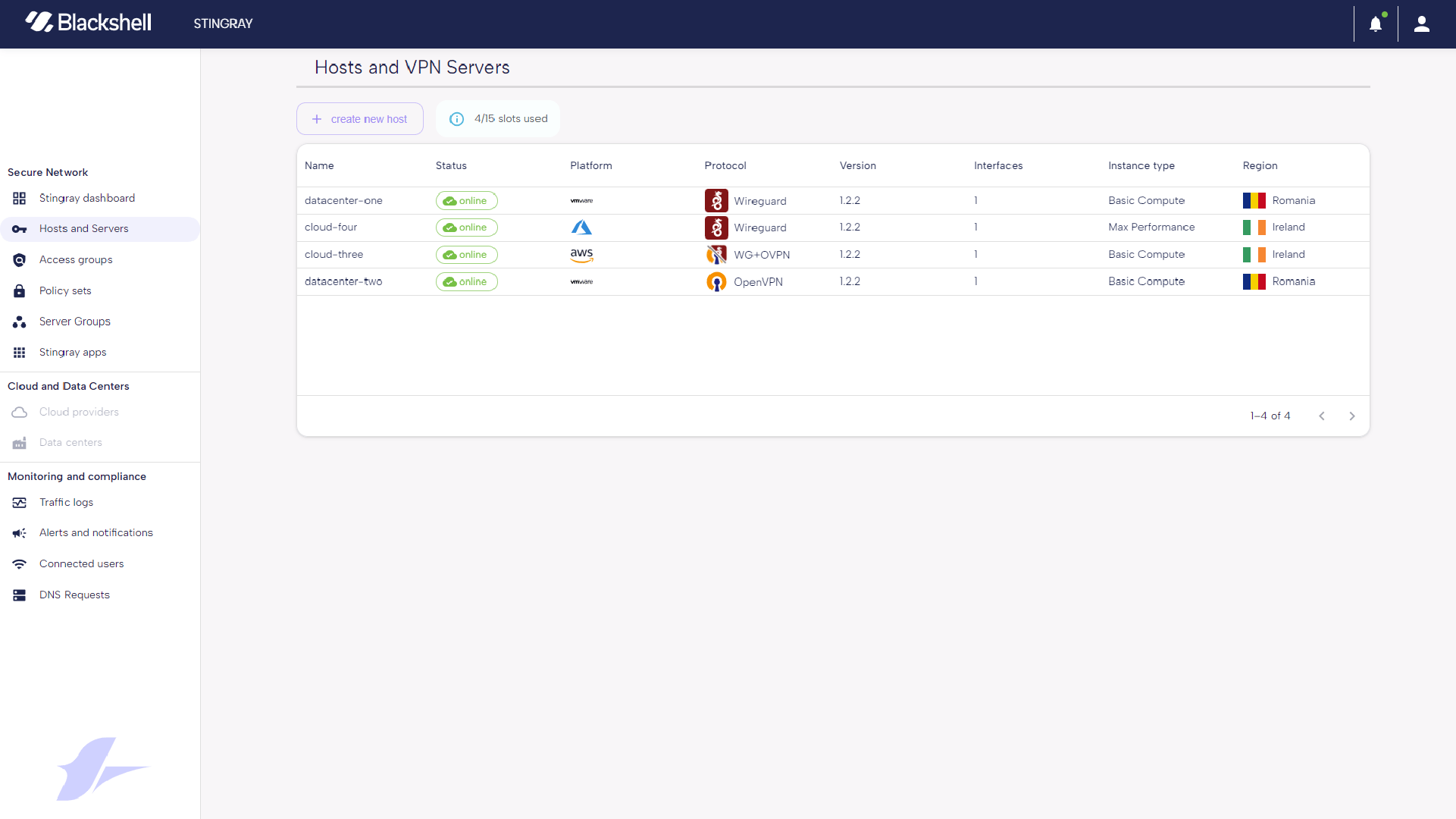
Task: Click Wireguard icon for datacenter-one
Action: point(716,201)
